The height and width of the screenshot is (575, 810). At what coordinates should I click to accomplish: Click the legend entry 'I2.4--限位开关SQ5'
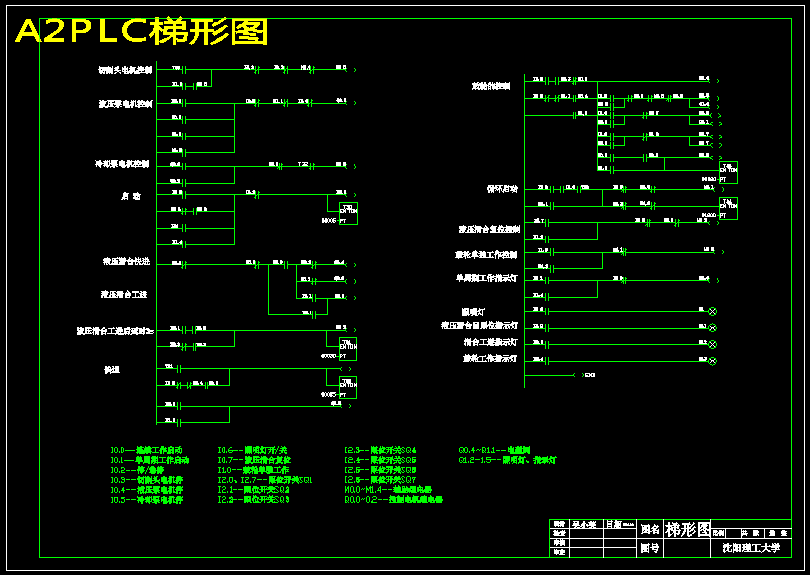[x=380, y=460]
